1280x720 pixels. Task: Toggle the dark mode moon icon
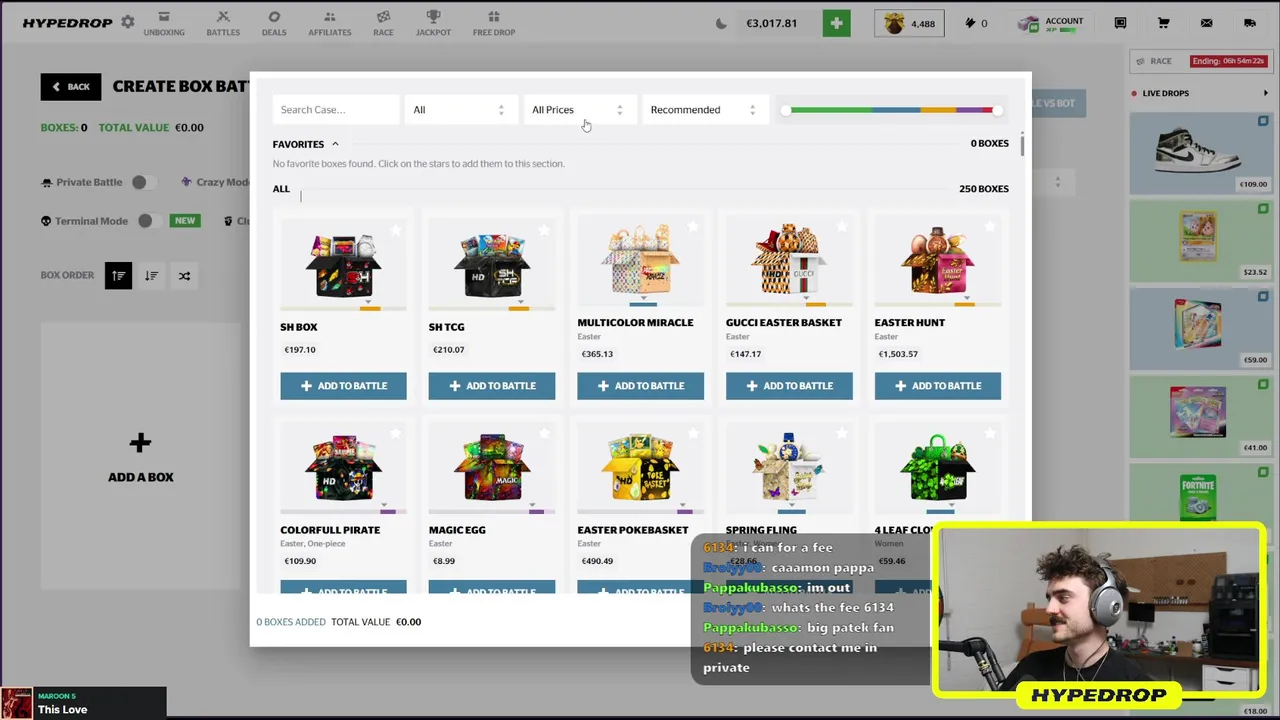tap(721, 23)
